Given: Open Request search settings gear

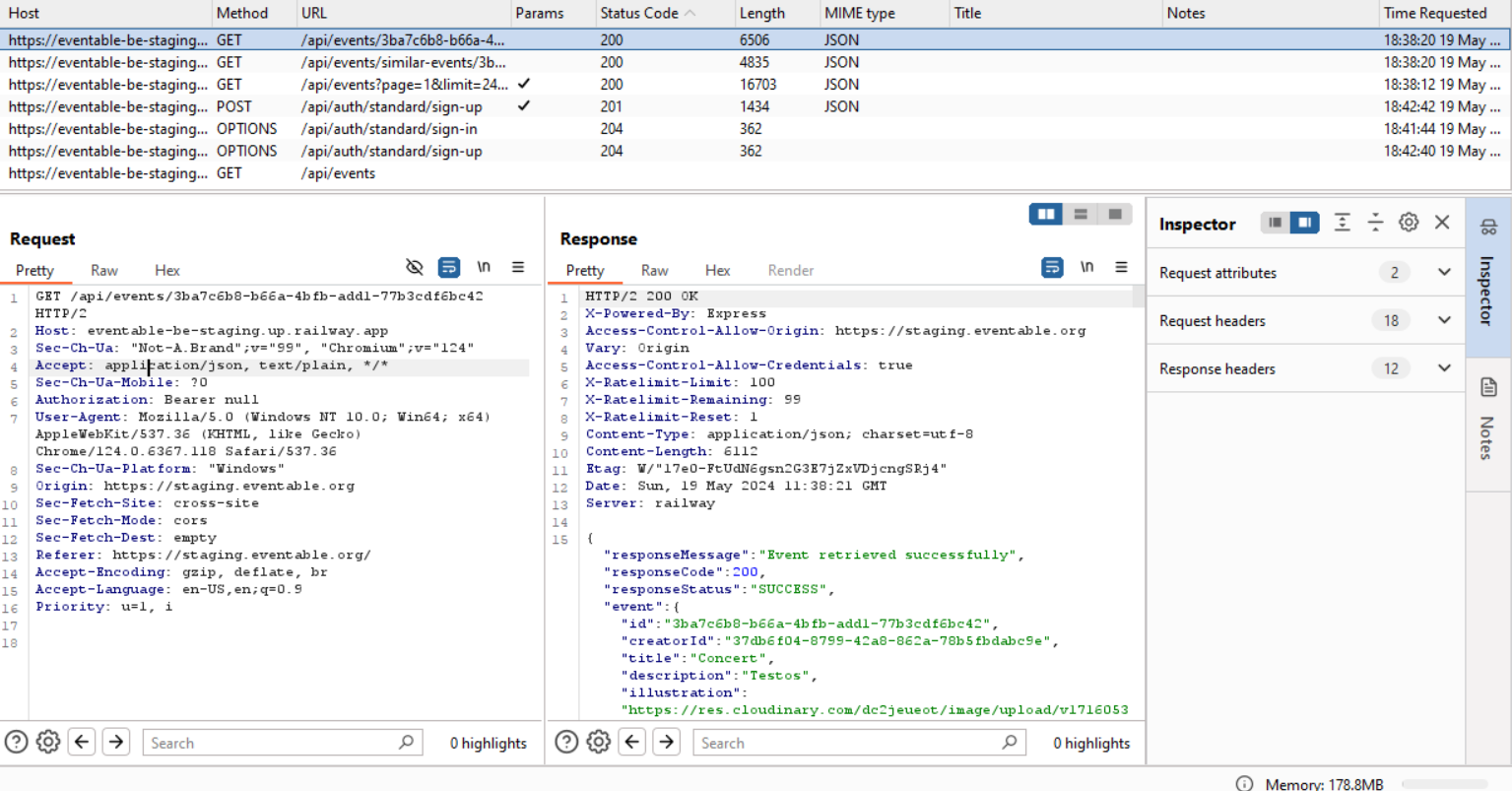Looking at the screenshot, I should (48, 742).
